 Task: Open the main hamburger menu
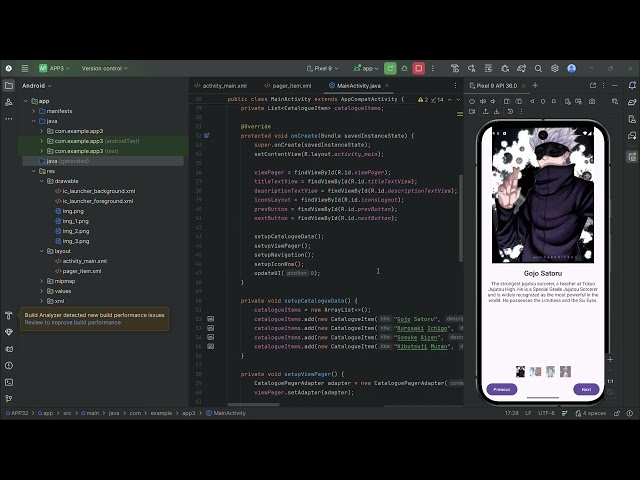coord(25,69)
